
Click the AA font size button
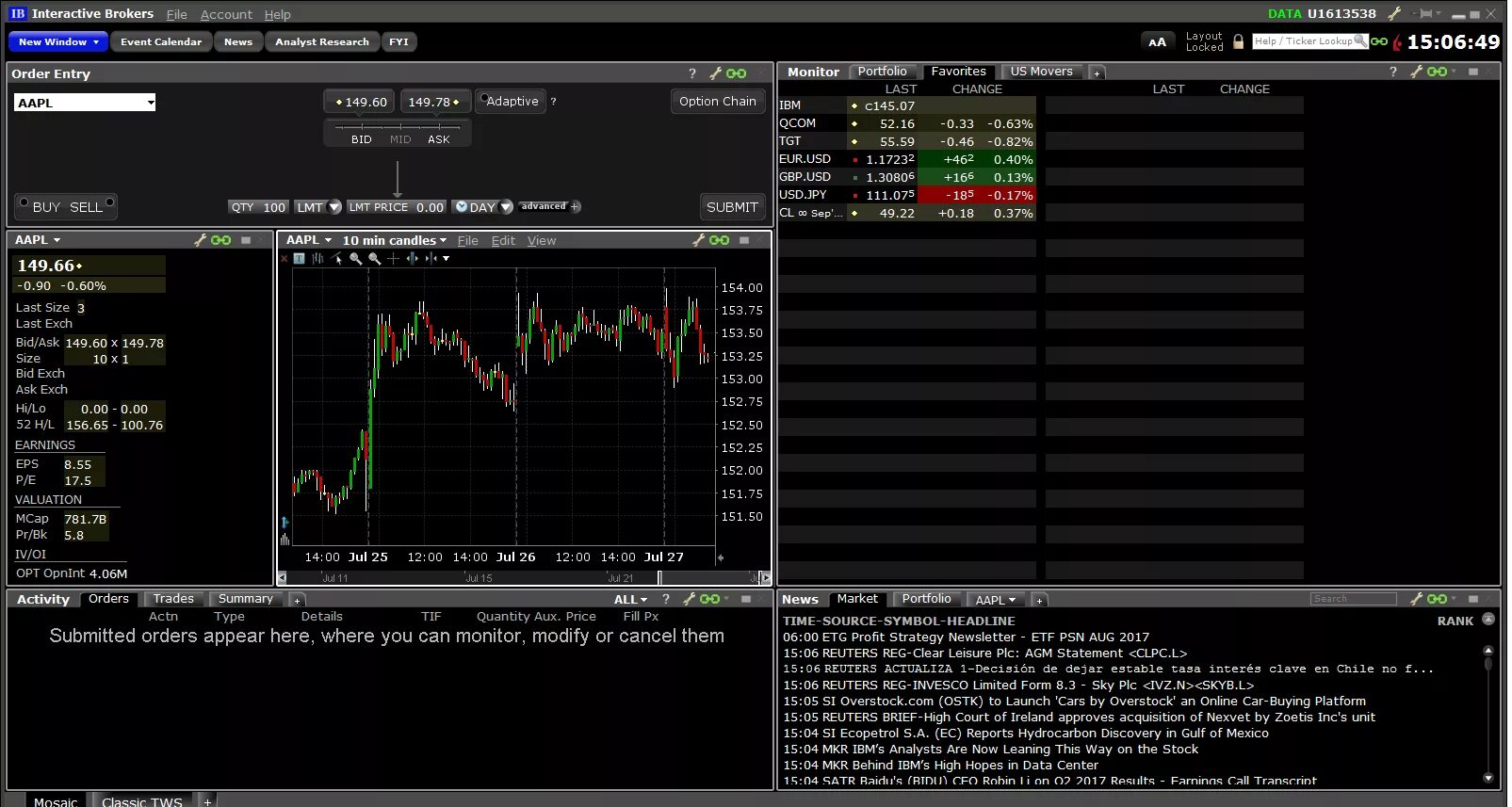1158,41
